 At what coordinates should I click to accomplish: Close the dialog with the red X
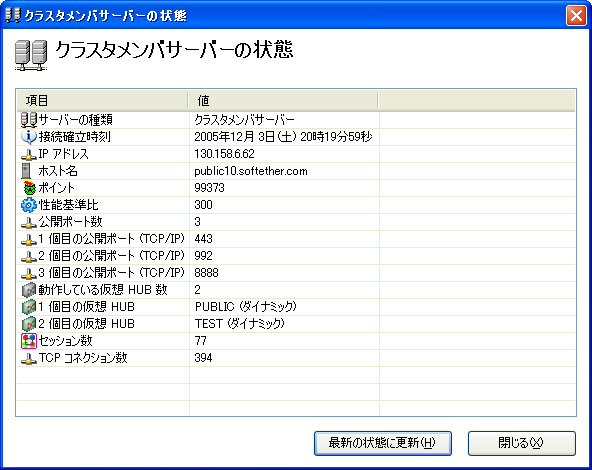coord(576,16)
